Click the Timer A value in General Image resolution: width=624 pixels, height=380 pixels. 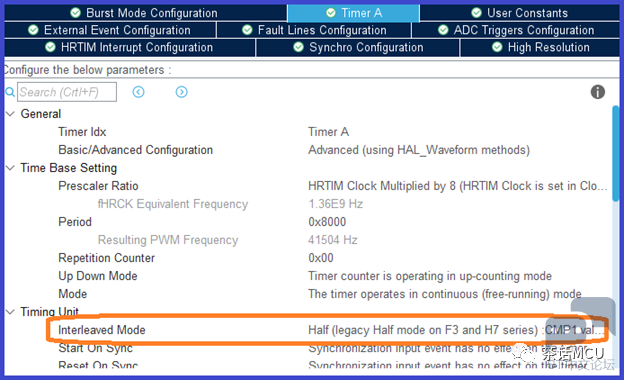pyautogui.click(x=328, y=132)
